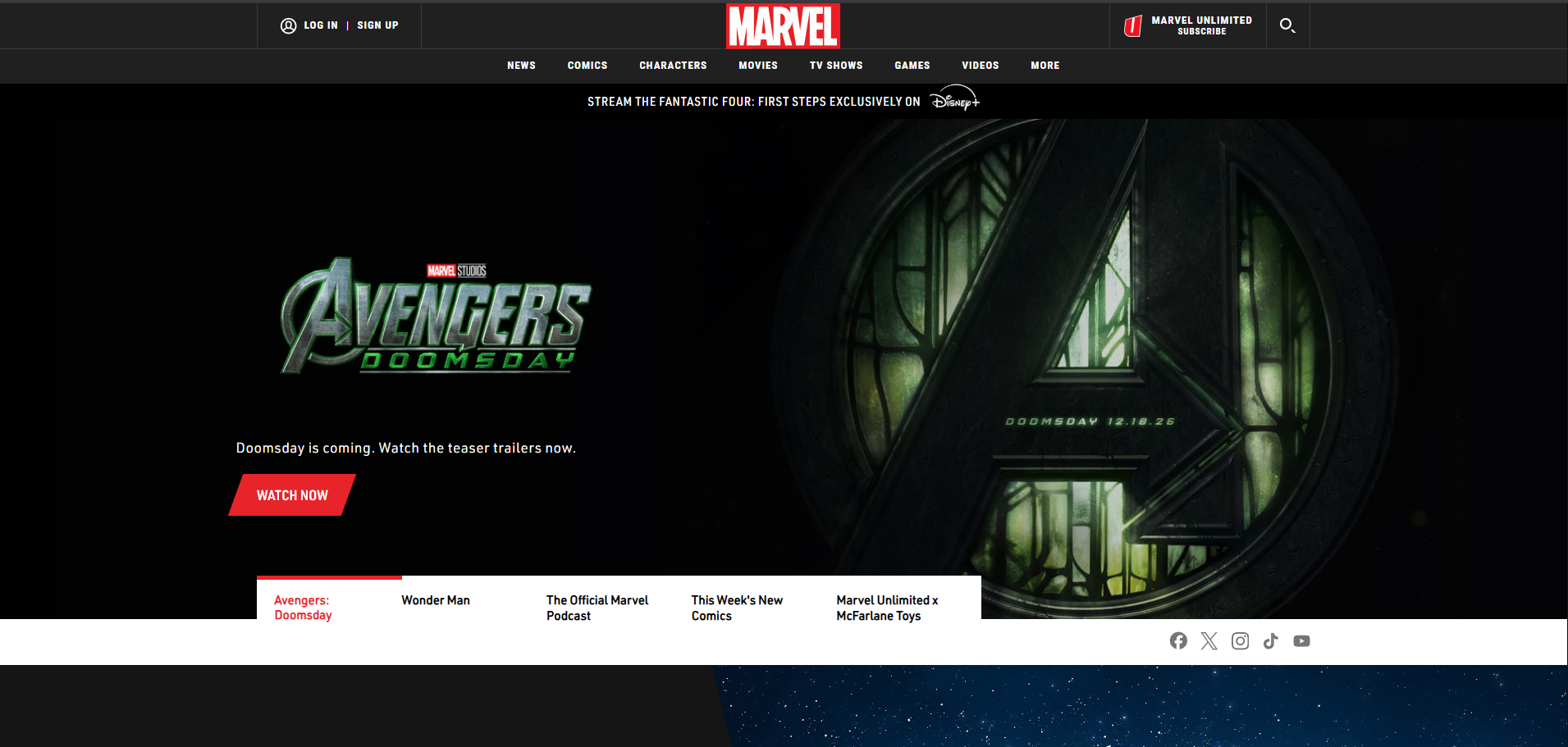The width and height of the screenshot is (1568, 747).
Task: Open the MOVIES menu item
Action: (x=757, y=66)
